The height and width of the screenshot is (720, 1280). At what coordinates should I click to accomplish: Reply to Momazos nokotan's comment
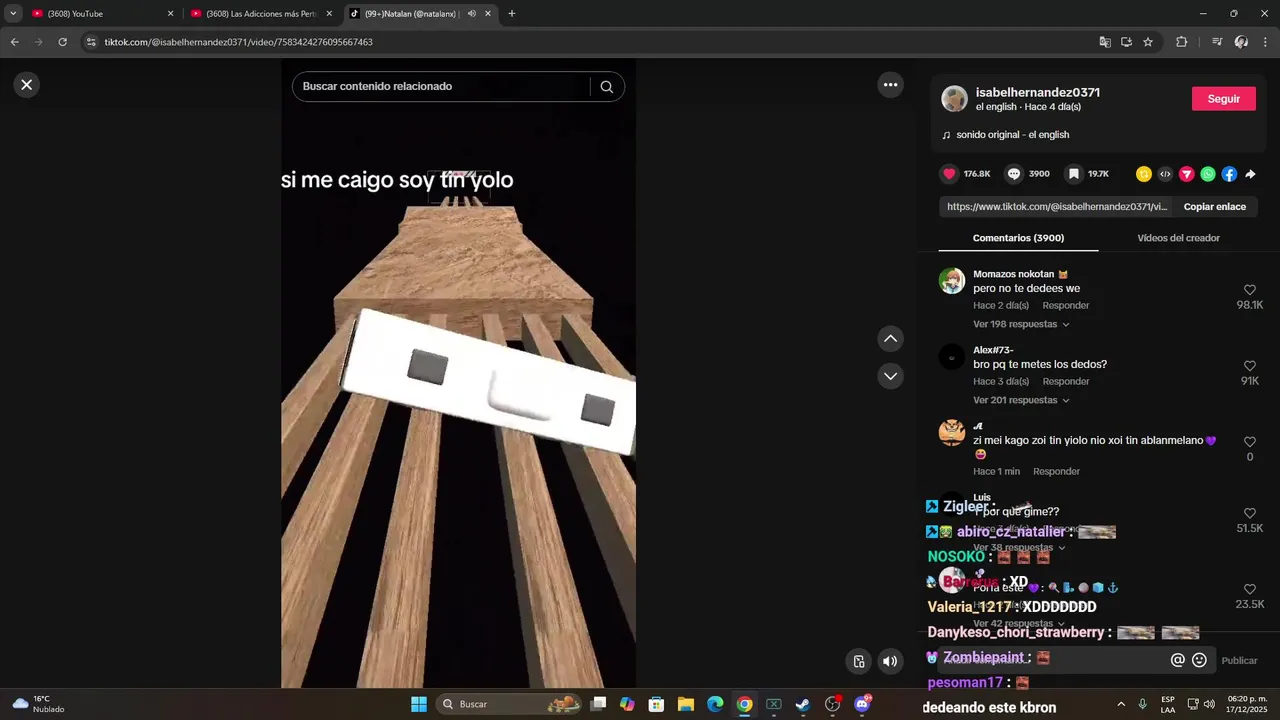[1065, 305]
